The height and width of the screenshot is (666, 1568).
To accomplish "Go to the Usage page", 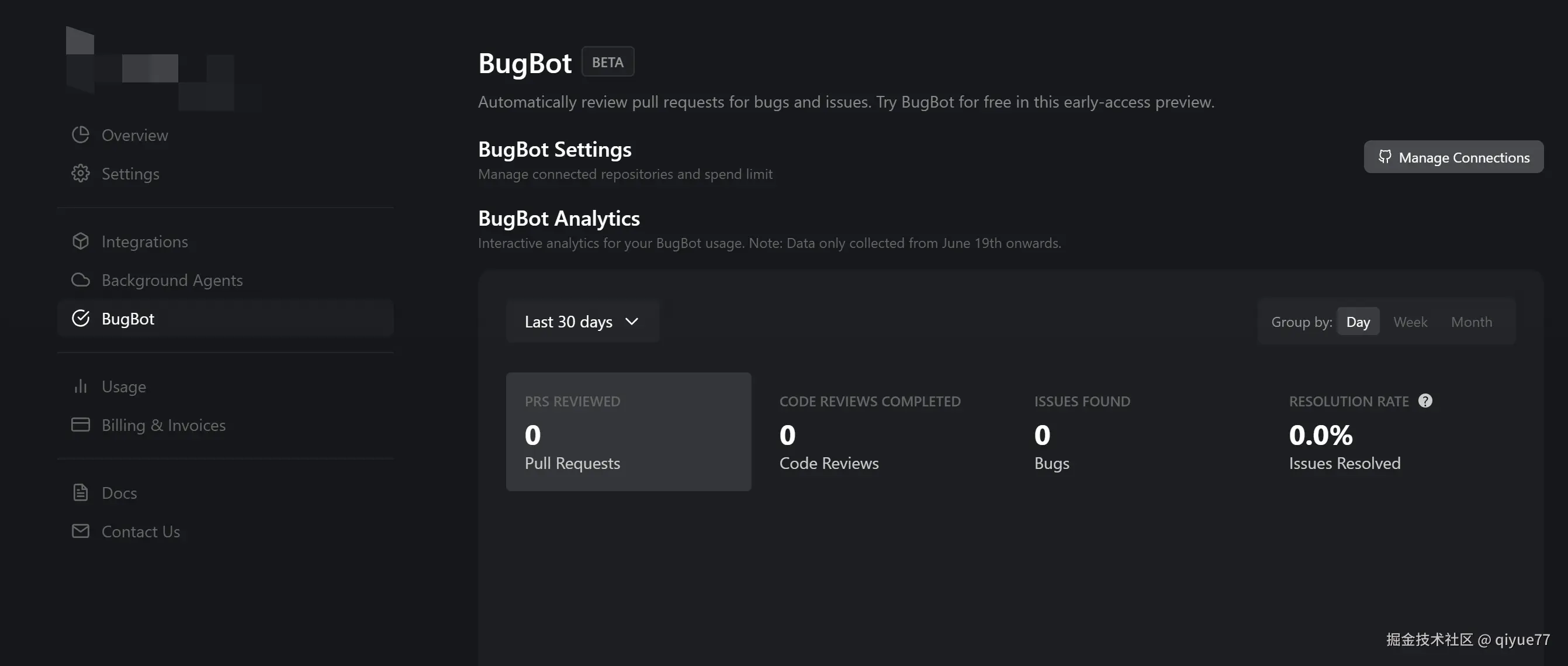I will (123, 387).
